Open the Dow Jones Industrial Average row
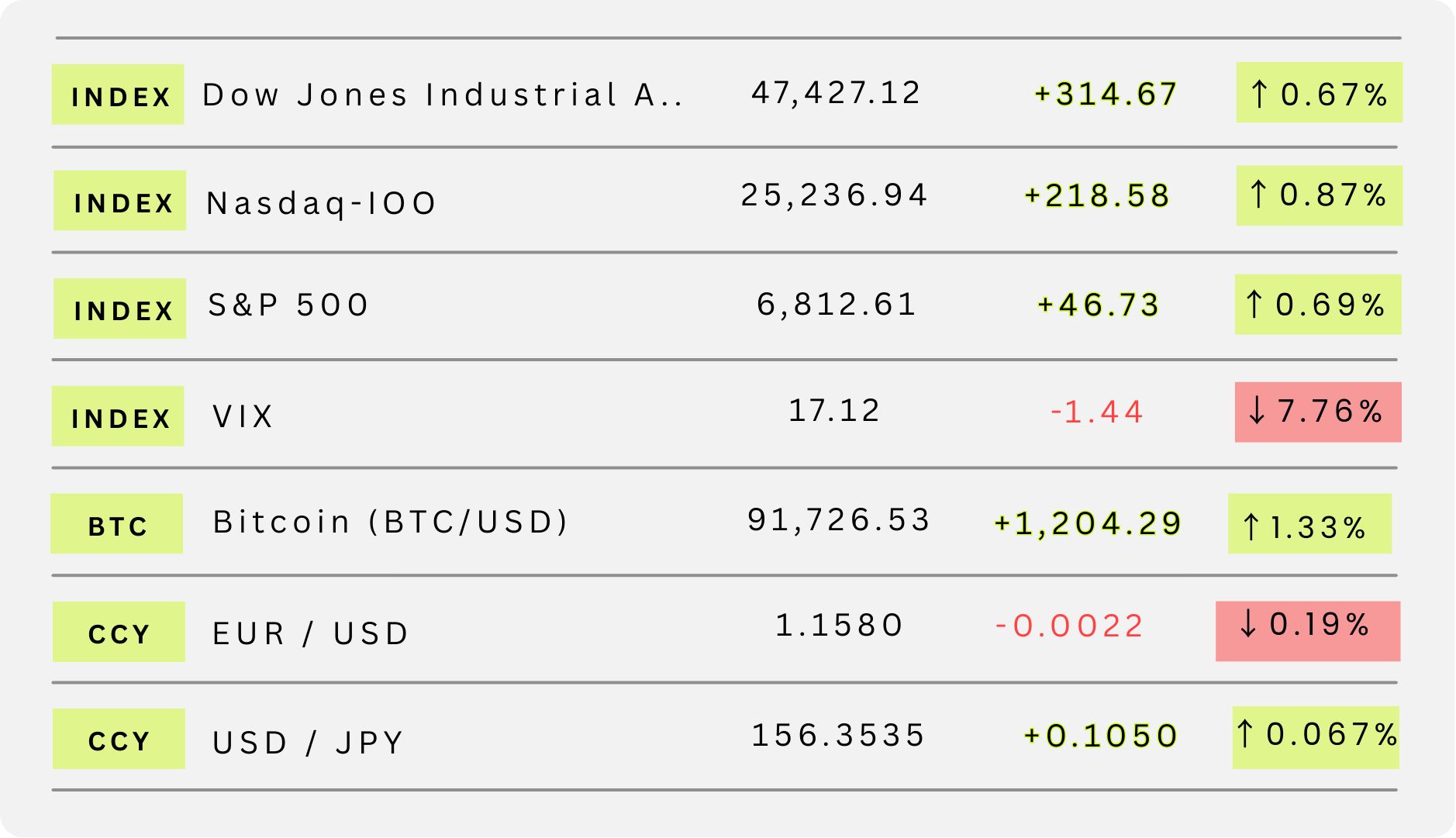Viewport: 1456px width, 838px height. [442, 95]
